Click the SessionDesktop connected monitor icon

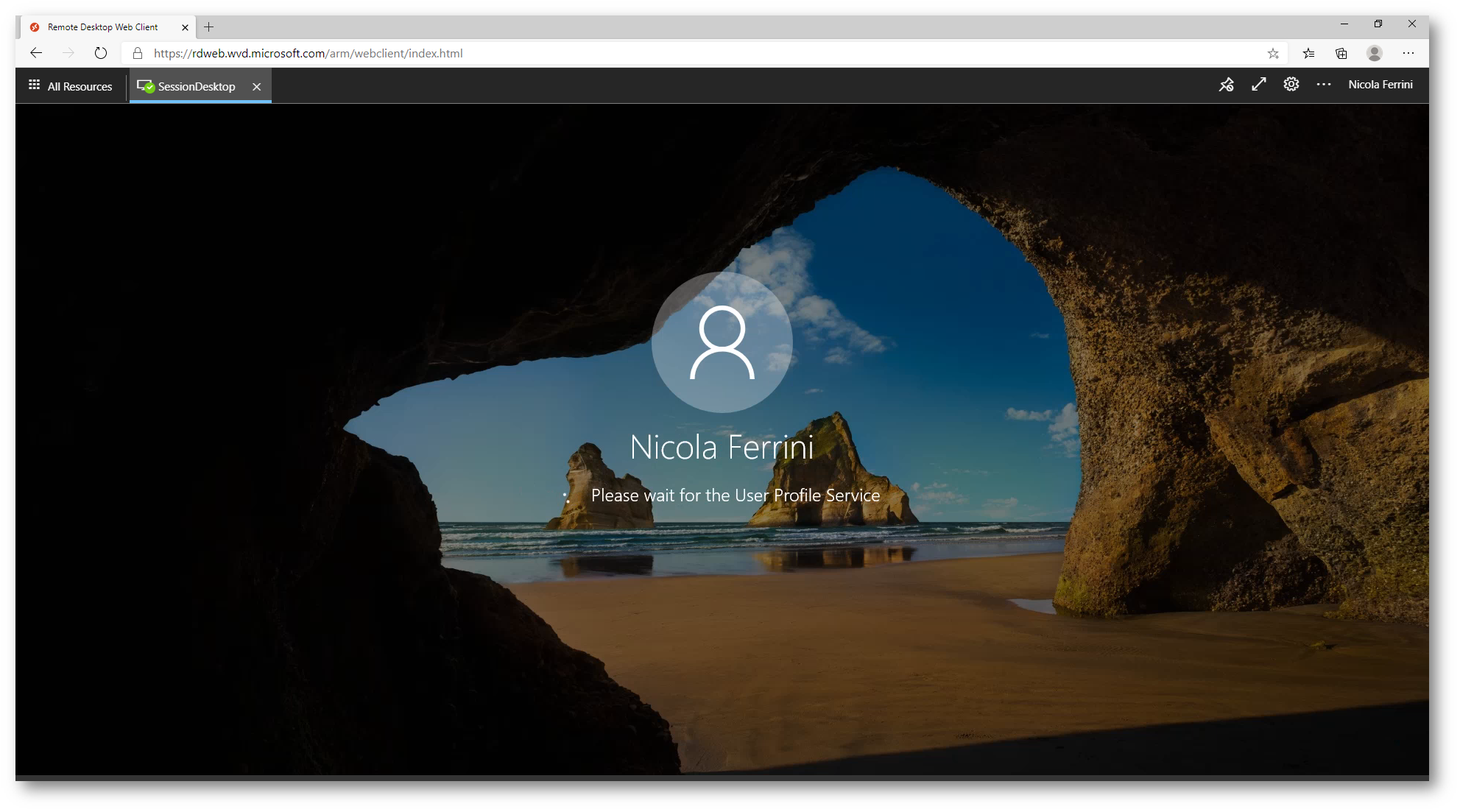(x=145, y=86)
